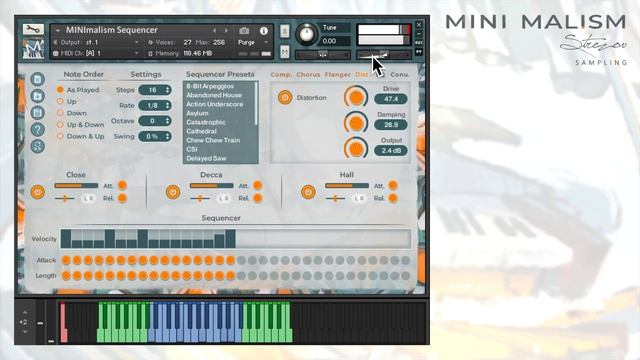The width and height of the screenshot is (640, 360).
Task: Click the second folder icon in left sidebar
Action: point(38,96)
